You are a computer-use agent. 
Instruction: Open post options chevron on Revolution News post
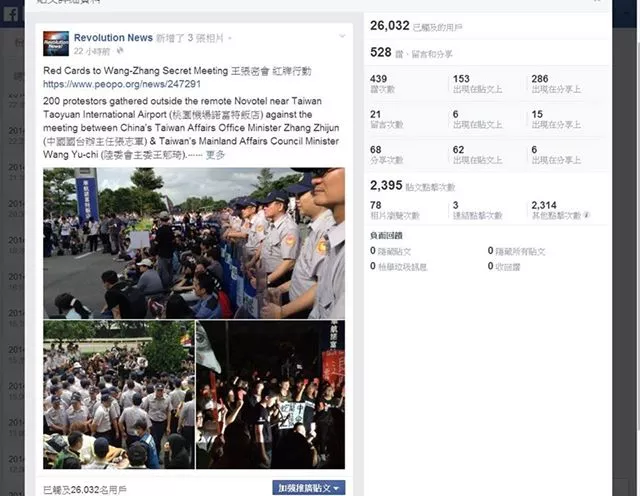(x=342, y=36)
